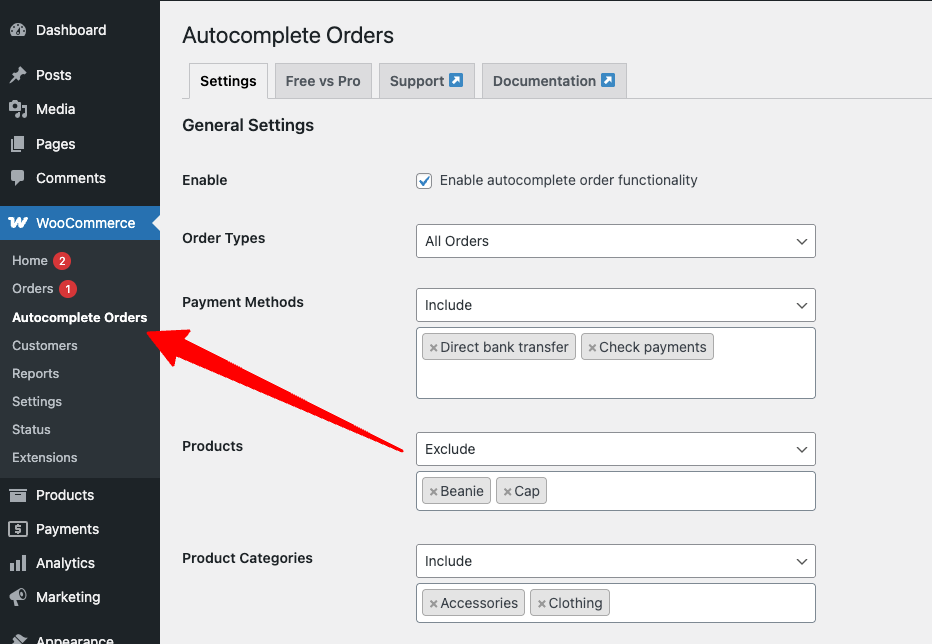Open Media in the sidebar
932x644 pixels.
pos(80,109)
